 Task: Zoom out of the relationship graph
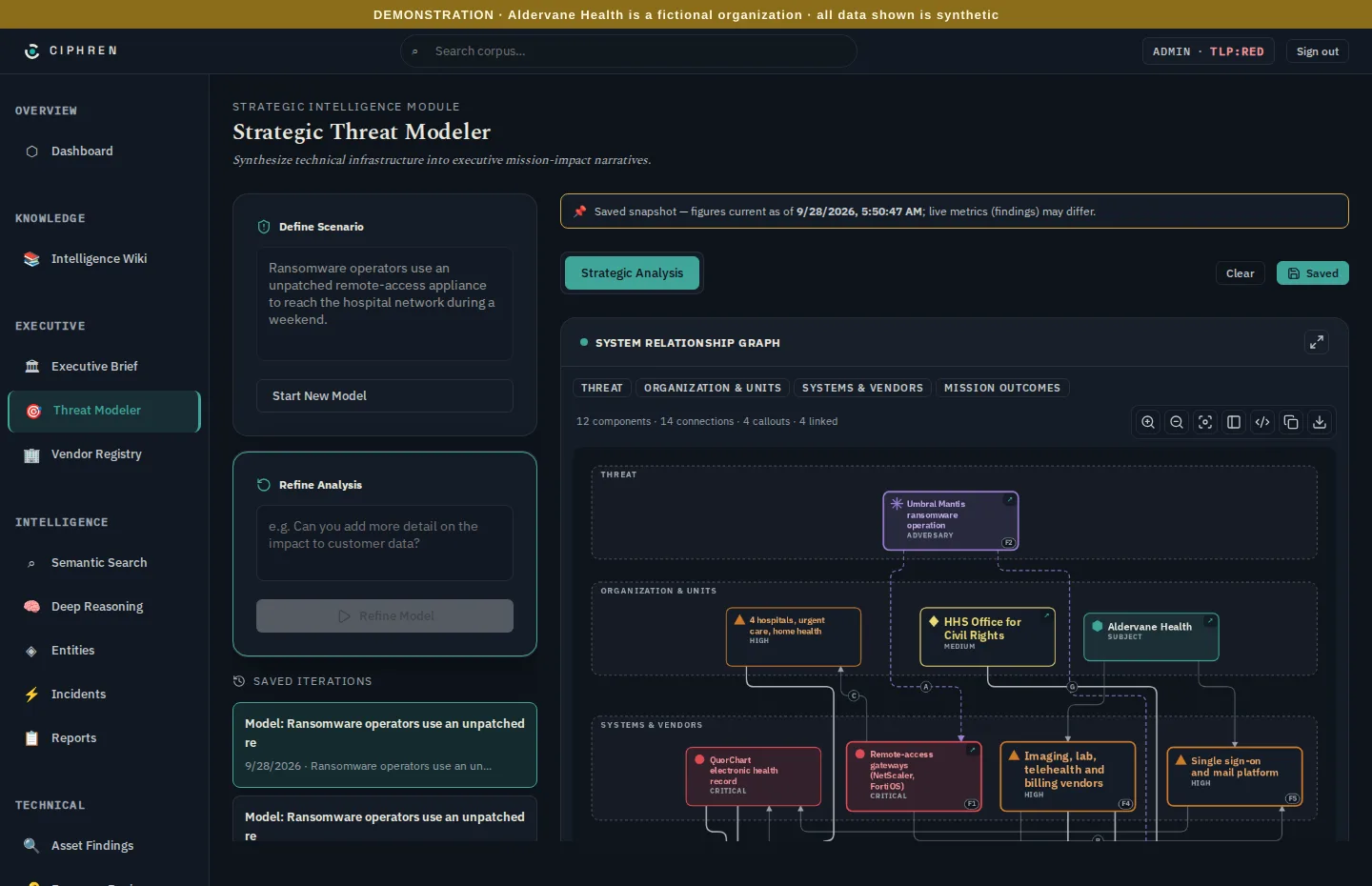coord(1177,422)
